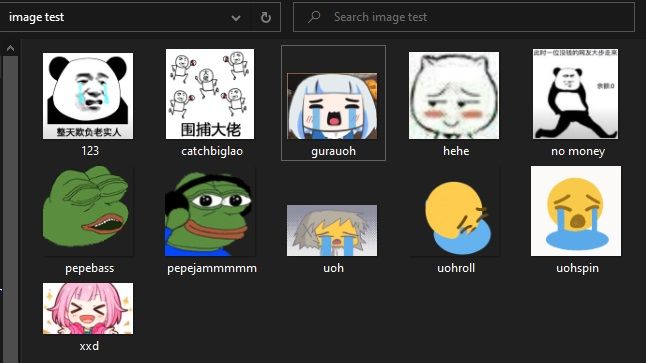The width and height of the screenshot is (646, 363).
Task: Select the hehe cat face thumbnail
Action: pos(454,95)
